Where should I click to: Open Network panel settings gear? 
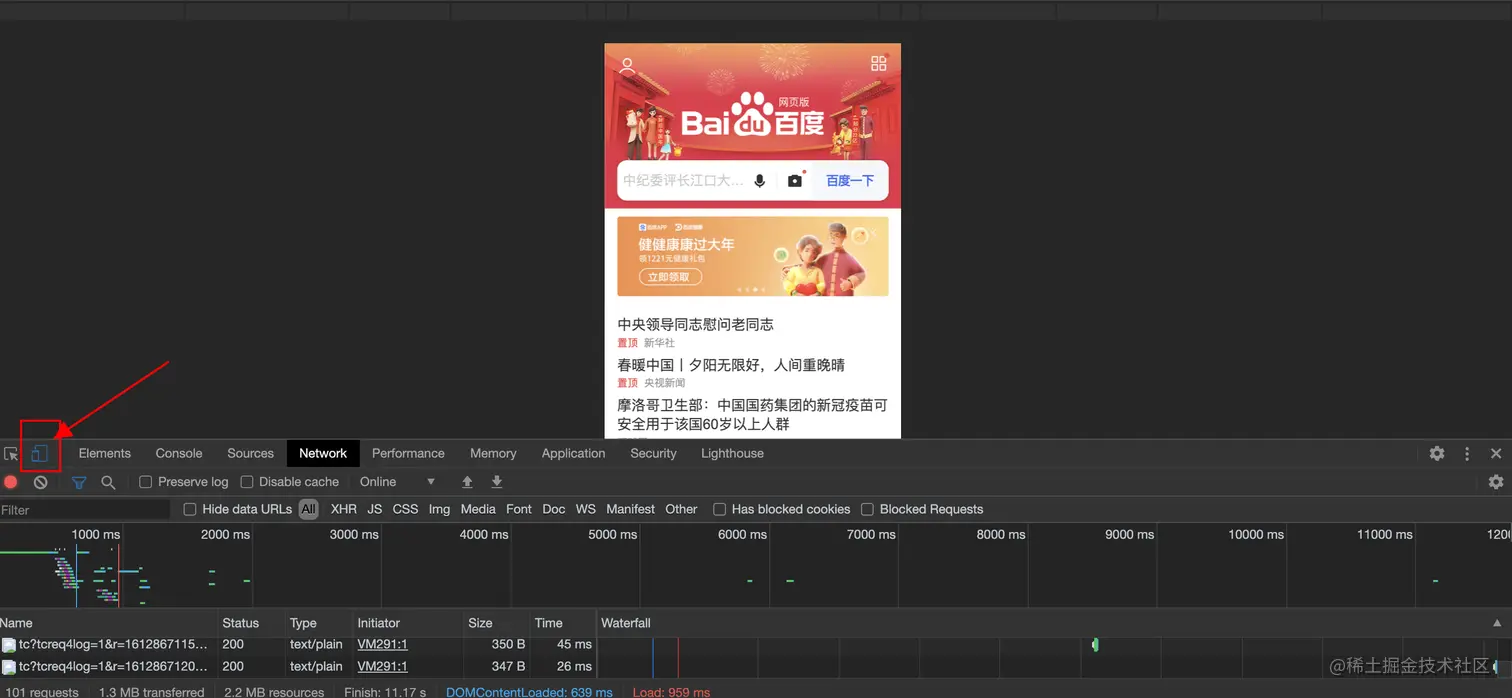coord(1496,482)
